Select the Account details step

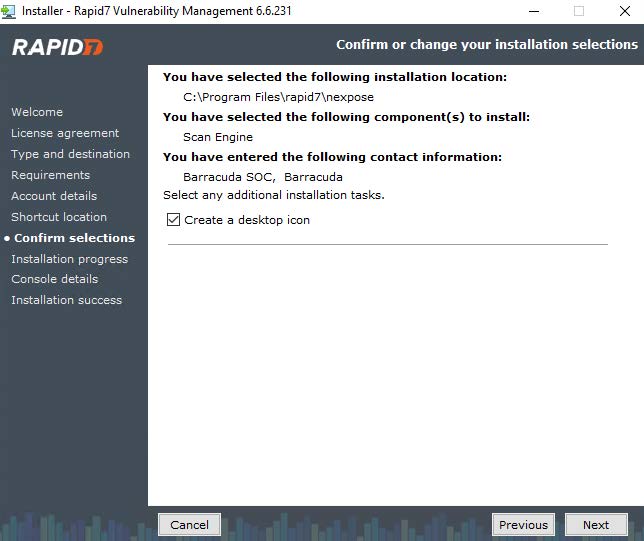pyautogui.click(x=54, y=196)
